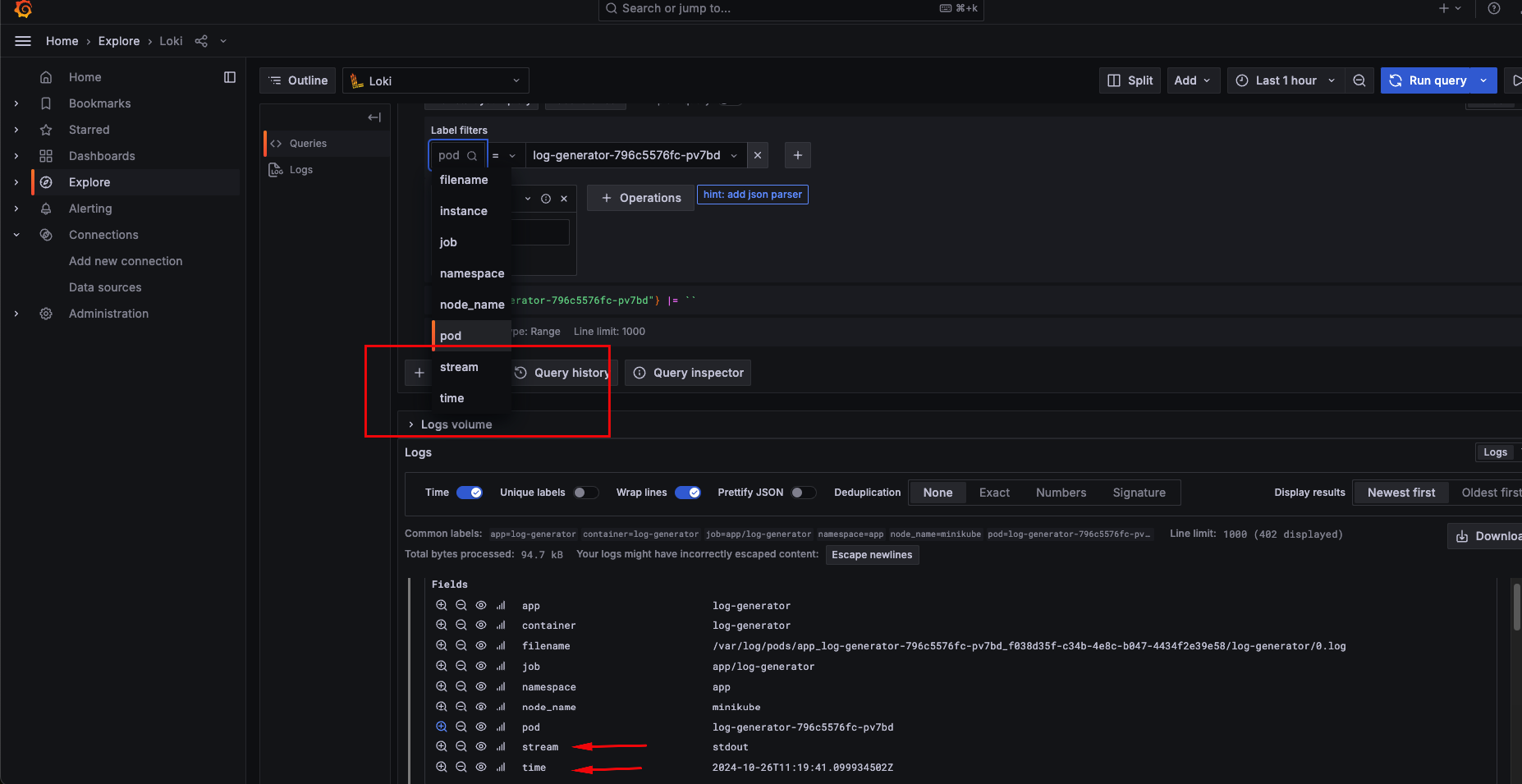The width and height of the screenshot is (1522, 784).
Task: Show ad-hoc statistics for the time field
Action: click(x=501, y=767)
